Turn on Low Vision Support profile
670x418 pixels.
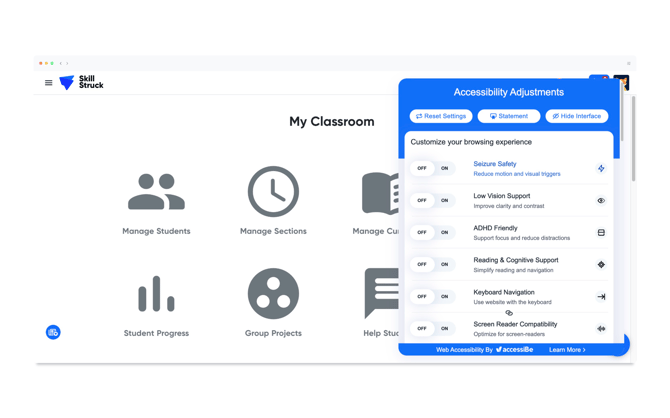(444, 200)
